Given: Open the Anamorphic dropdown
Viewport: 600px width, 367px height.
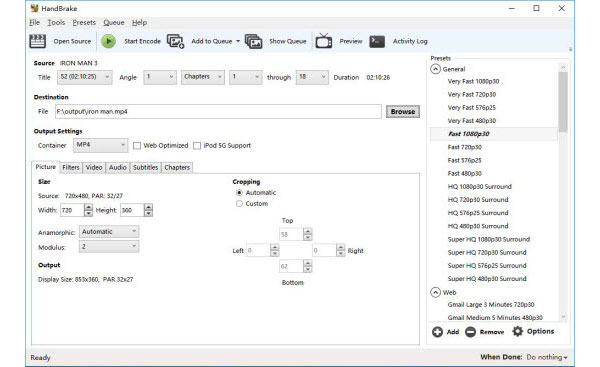Looking at the screenshot, I should (109, 232).
